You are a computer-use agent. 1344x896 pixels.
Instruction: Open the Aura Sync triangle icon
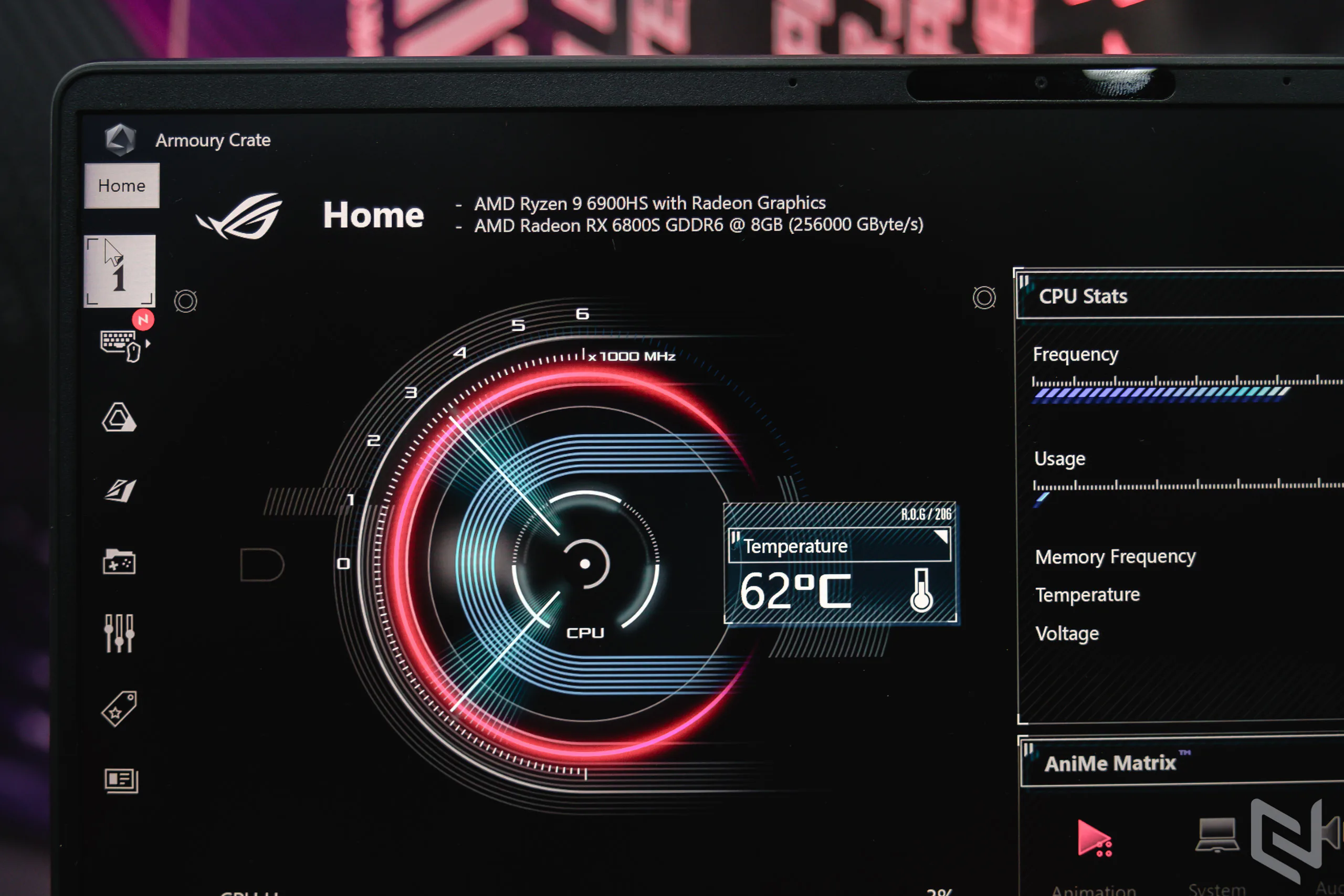tap(119, 417)
